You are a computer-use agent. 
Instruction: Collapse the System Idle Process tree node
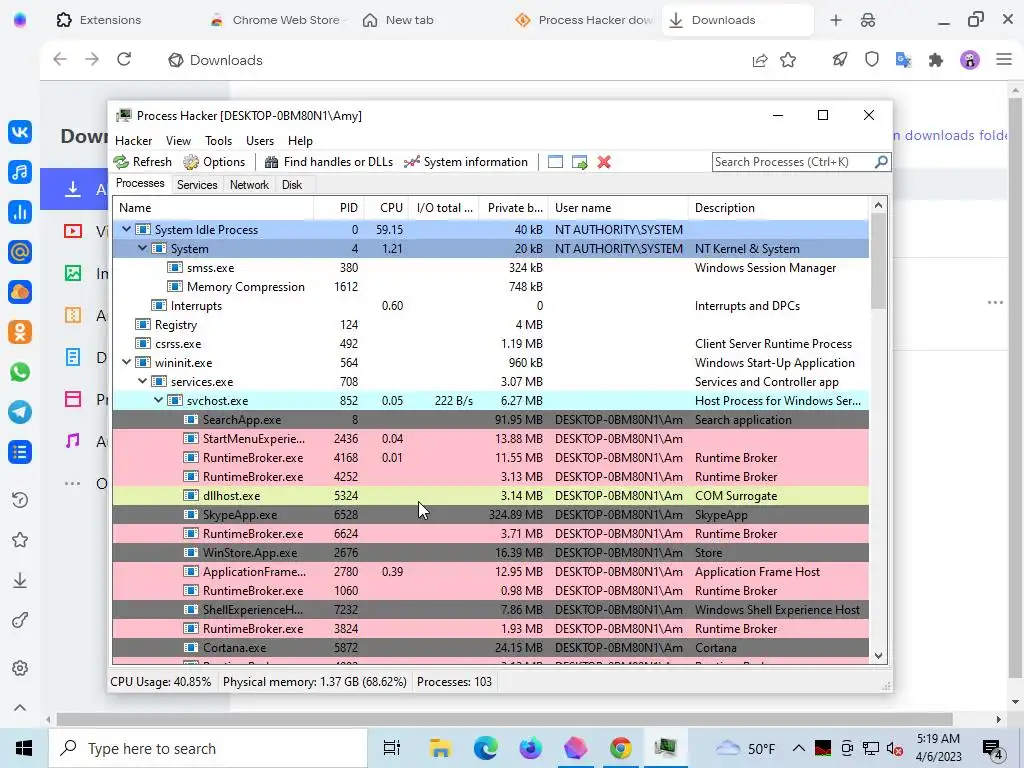[x=126, y=229]
